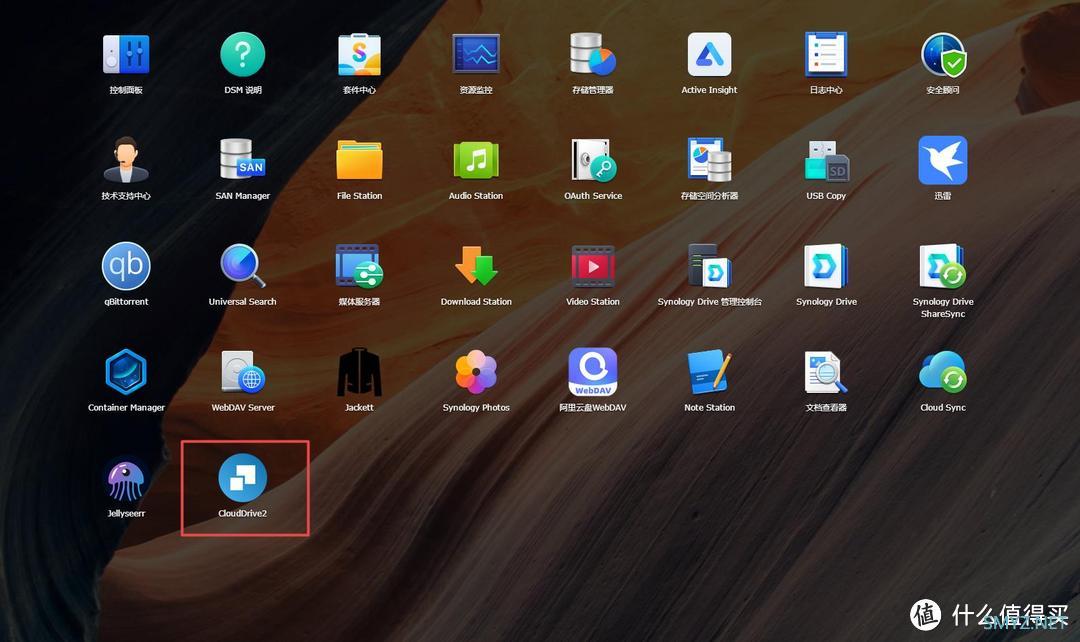Open 日志中心 log center
This screenshot has height=642, width=1080.
click(x=826, y=54)
